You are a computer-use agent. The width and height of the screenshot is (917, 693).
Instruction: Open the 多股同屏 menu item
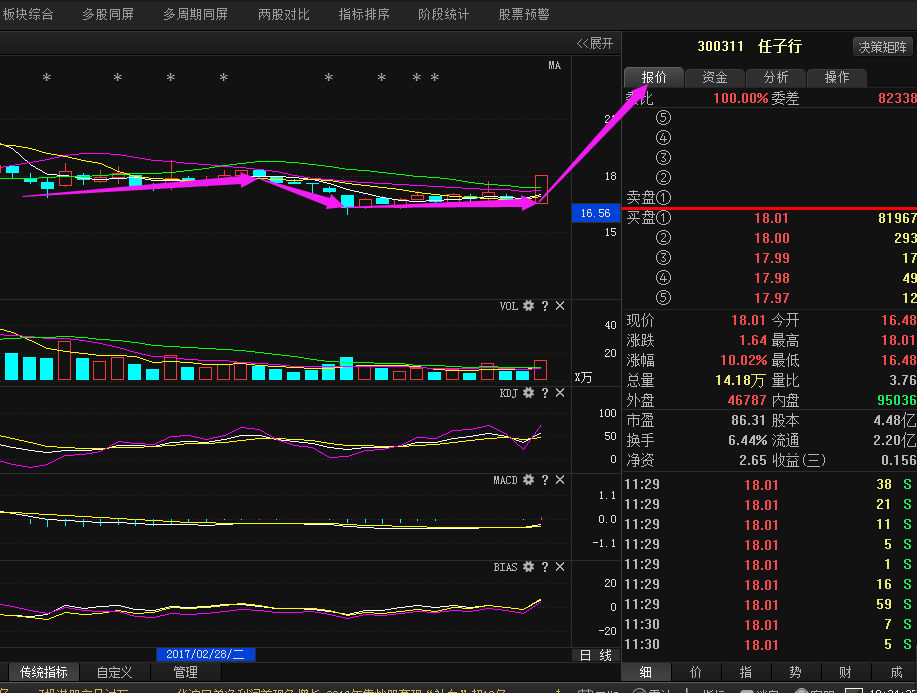[107, 15]
